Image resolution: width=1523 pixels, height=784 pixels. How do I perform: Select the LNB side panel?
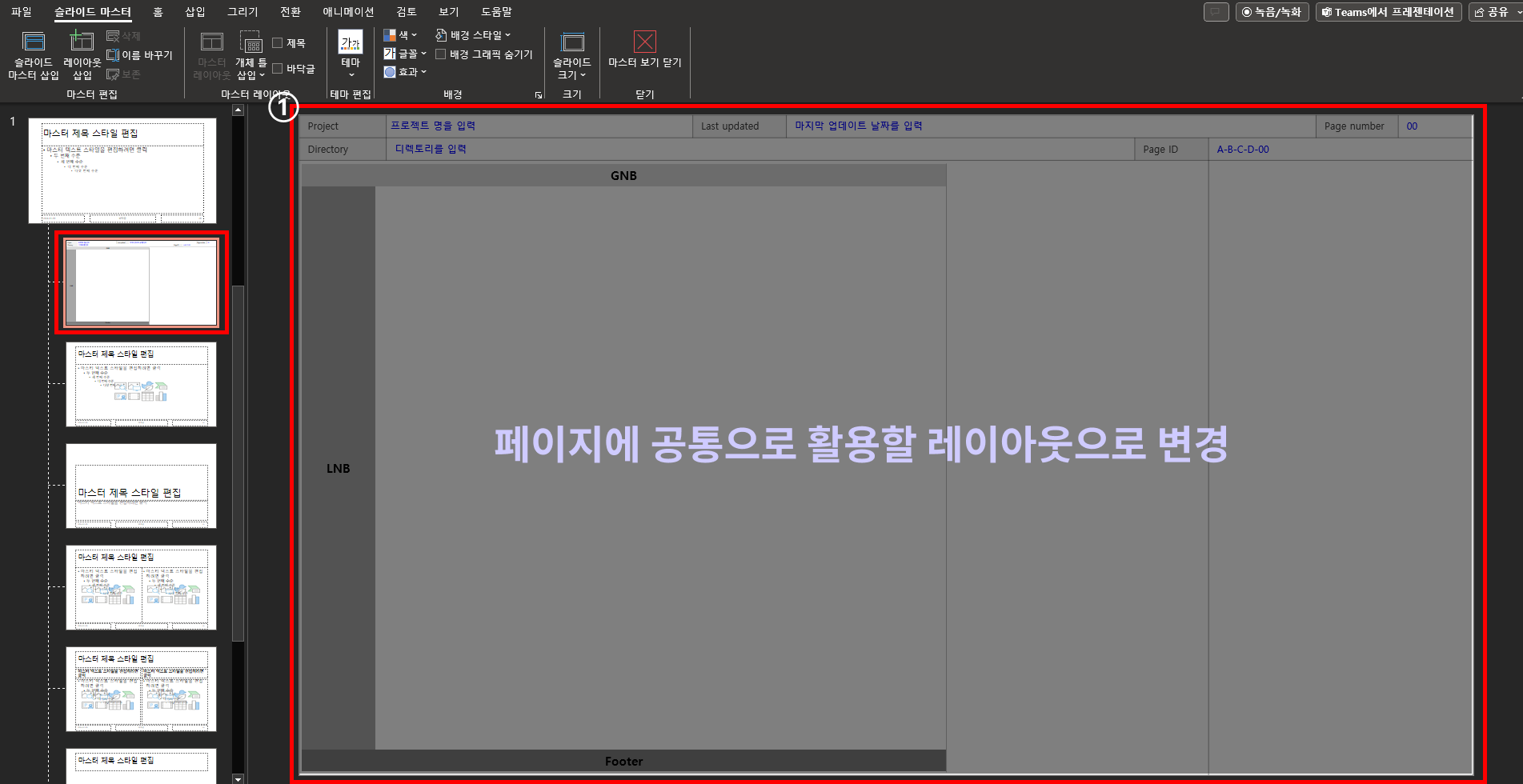click(338, 468)
